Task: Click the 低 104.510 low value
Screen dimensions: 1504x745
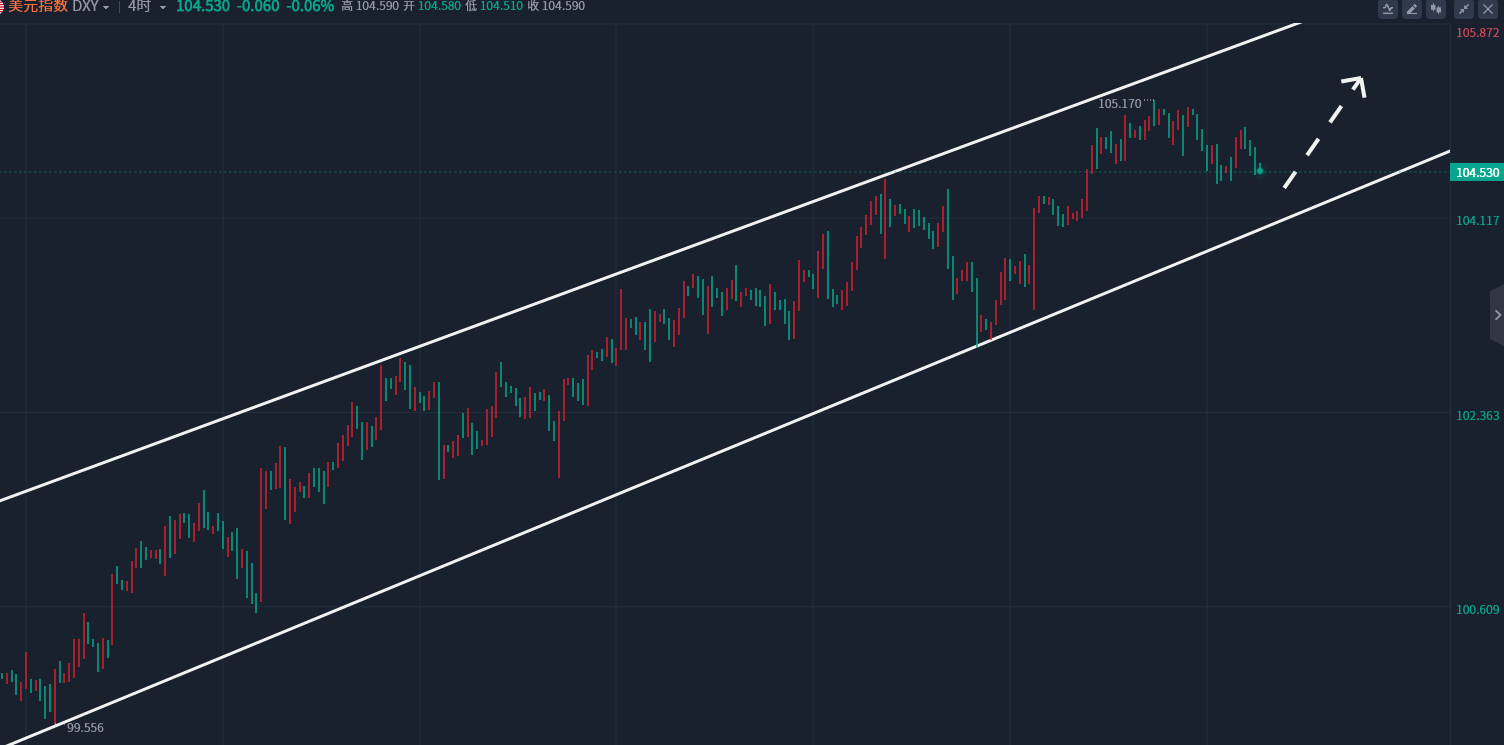Action: 494,6
